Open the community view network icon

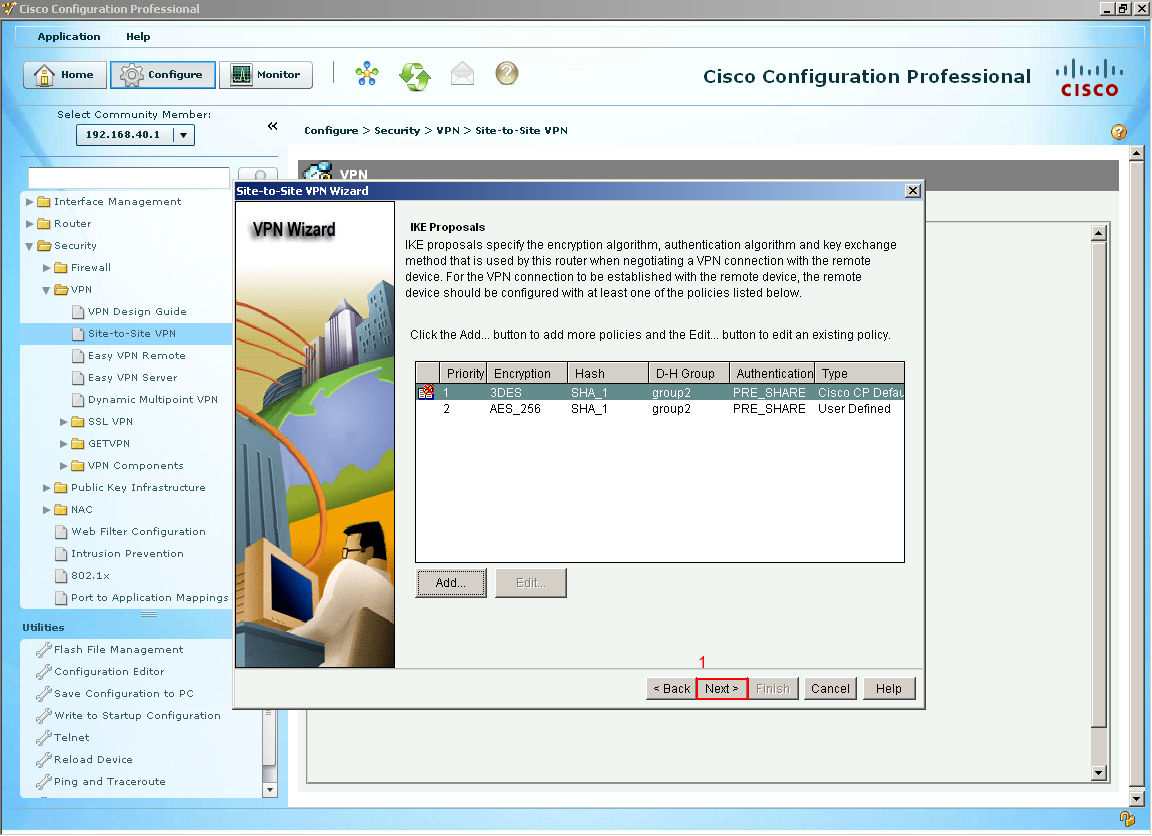point(367,74)
